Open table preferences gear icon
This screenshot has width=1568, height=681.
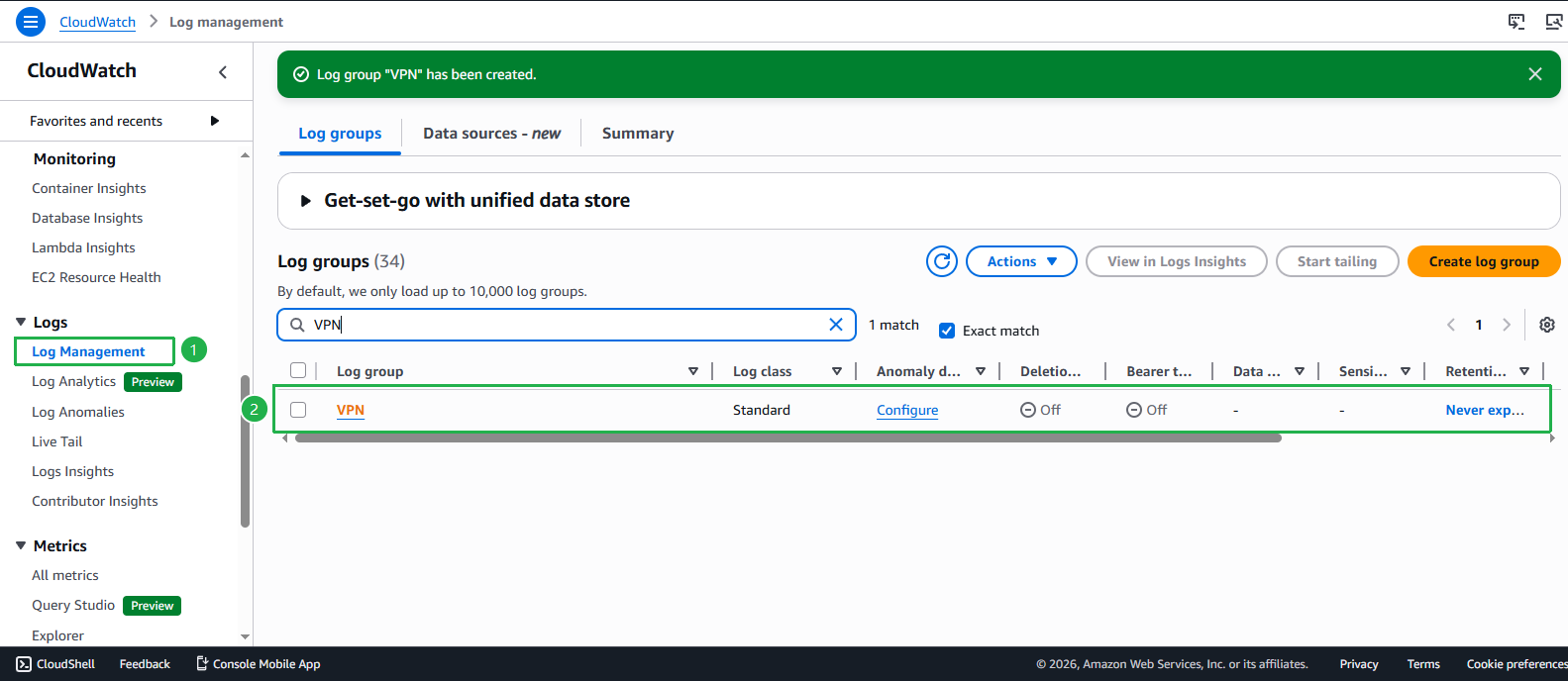tap(1547, 325)
